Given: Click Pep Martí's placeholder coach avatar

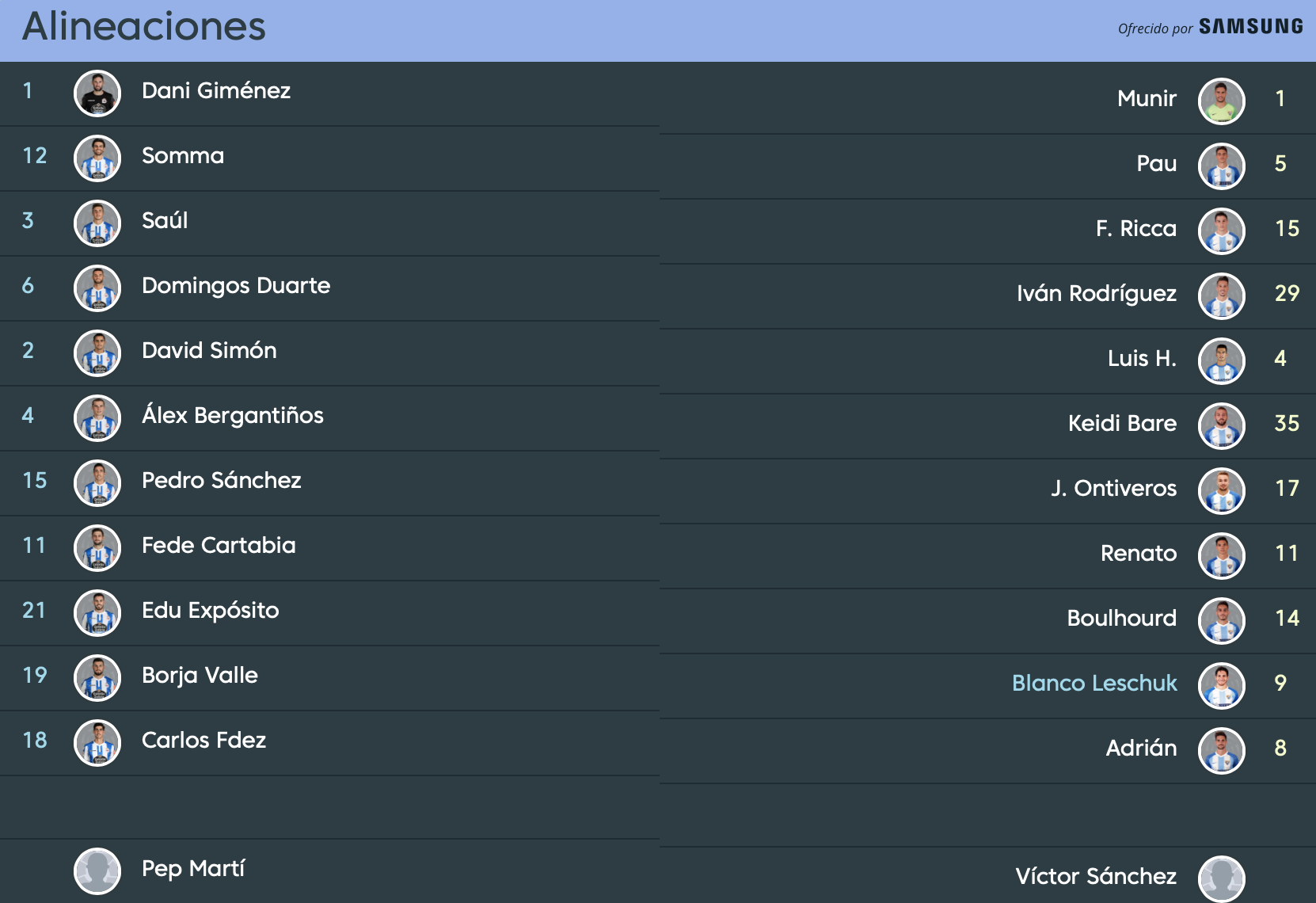Looking at the screenshot, I should point(97,871).
